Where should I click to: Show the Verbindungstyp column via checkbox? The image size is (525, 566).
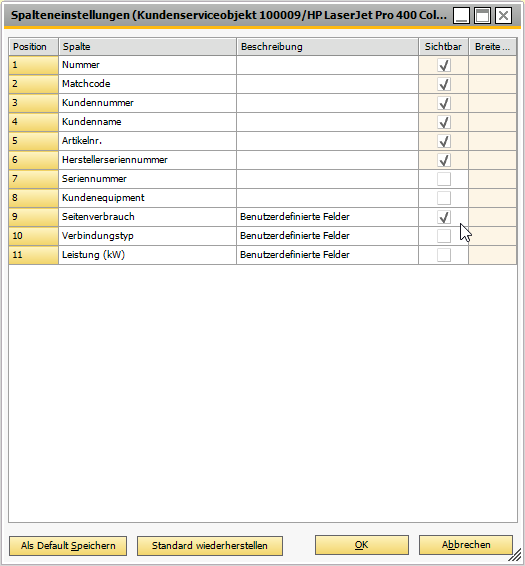tap(444, 236)
